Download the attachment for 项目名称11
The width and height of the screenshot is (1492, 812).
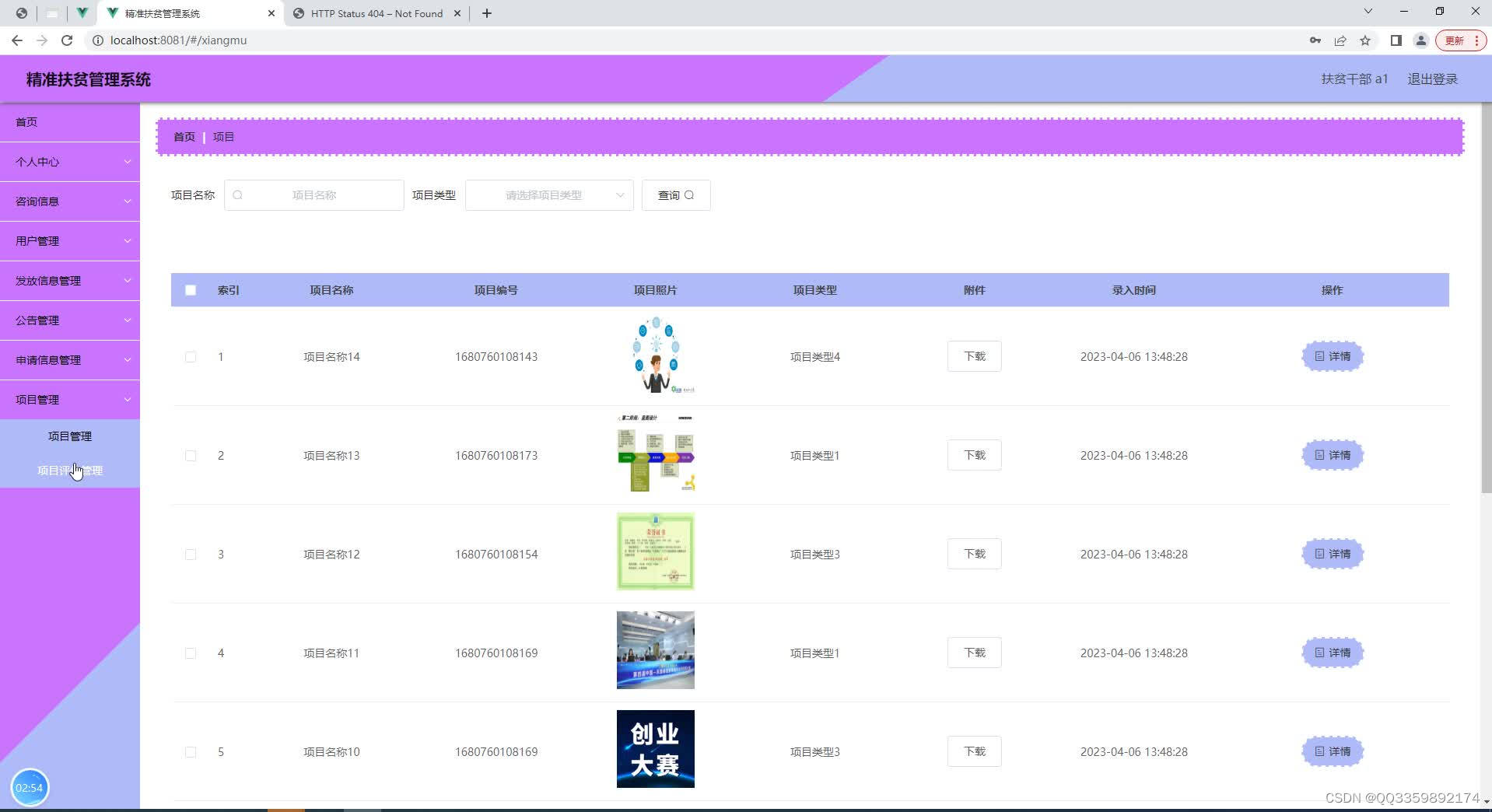coord(974,653)
